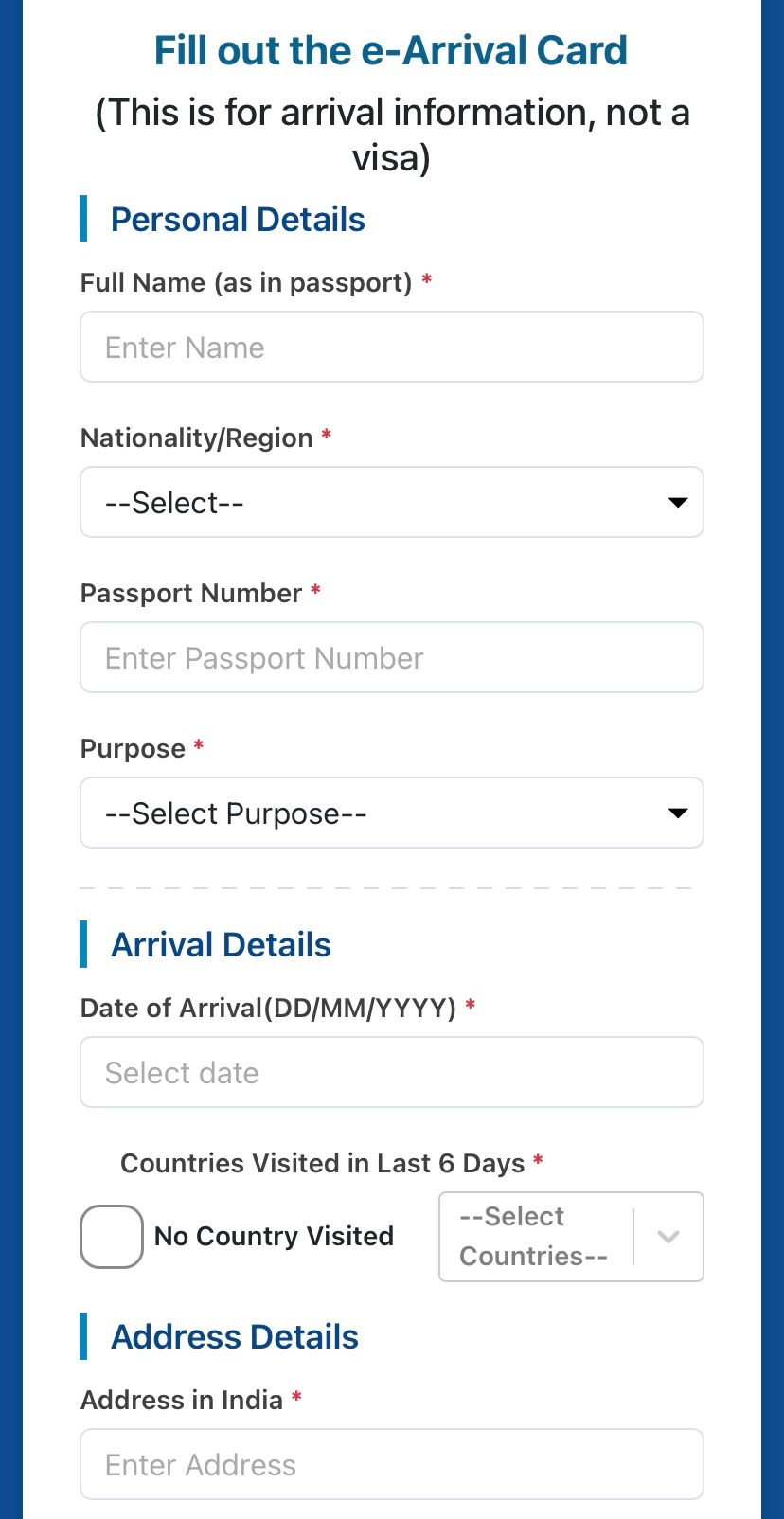The width and height of the screenshot is (784, 1519).
Task: Click the chevron in Select Countries box
Action: [x=668, y=1237]
